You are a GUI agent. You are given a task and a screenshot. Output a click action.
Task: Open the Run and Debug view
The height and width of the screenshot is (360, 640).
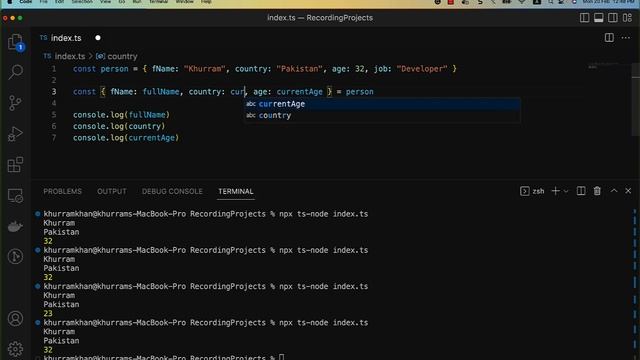pos(16,134)
